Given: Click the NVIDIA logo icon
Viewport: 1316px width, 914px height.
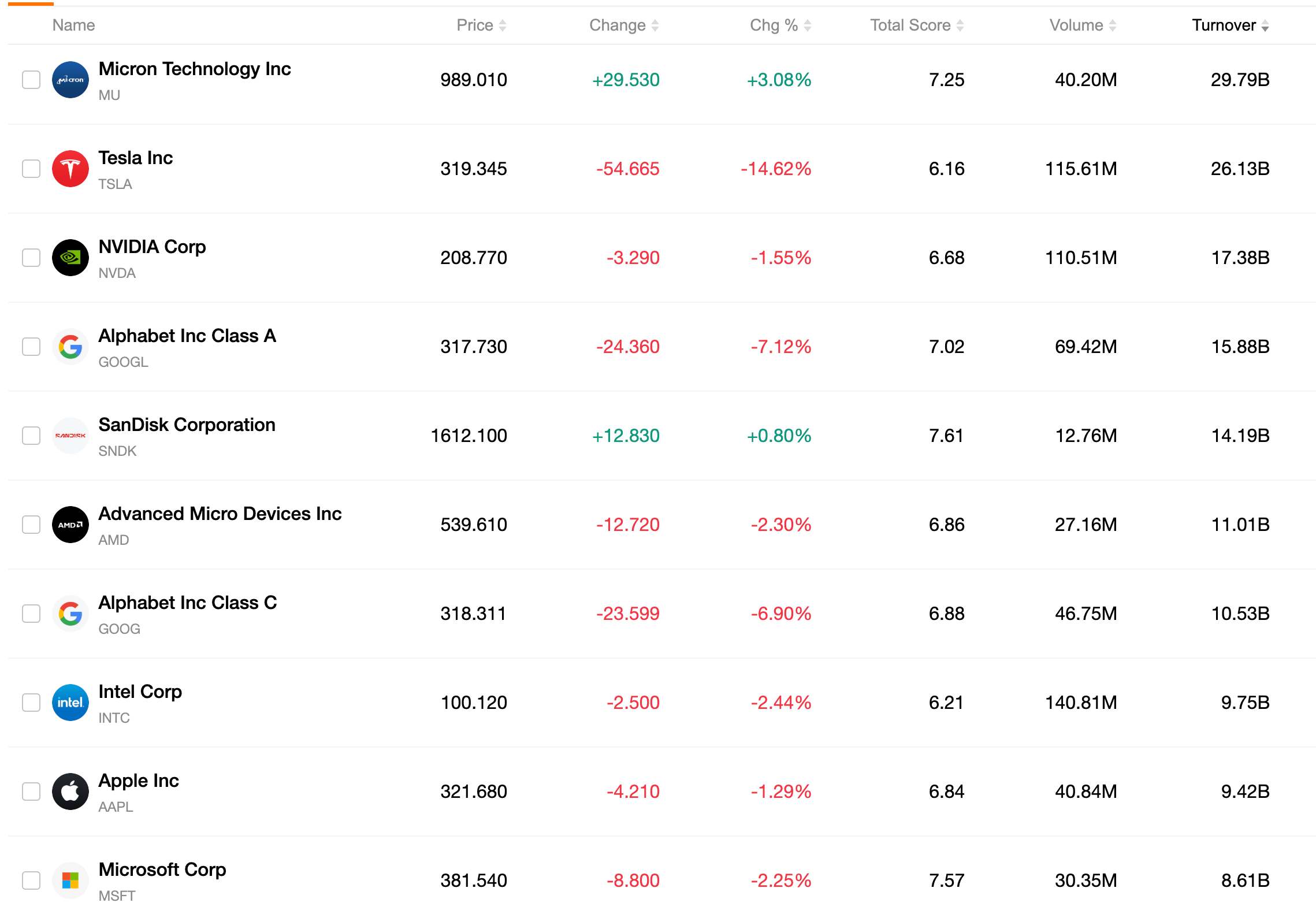Looking at the screenshot, I should pos(70,258).
